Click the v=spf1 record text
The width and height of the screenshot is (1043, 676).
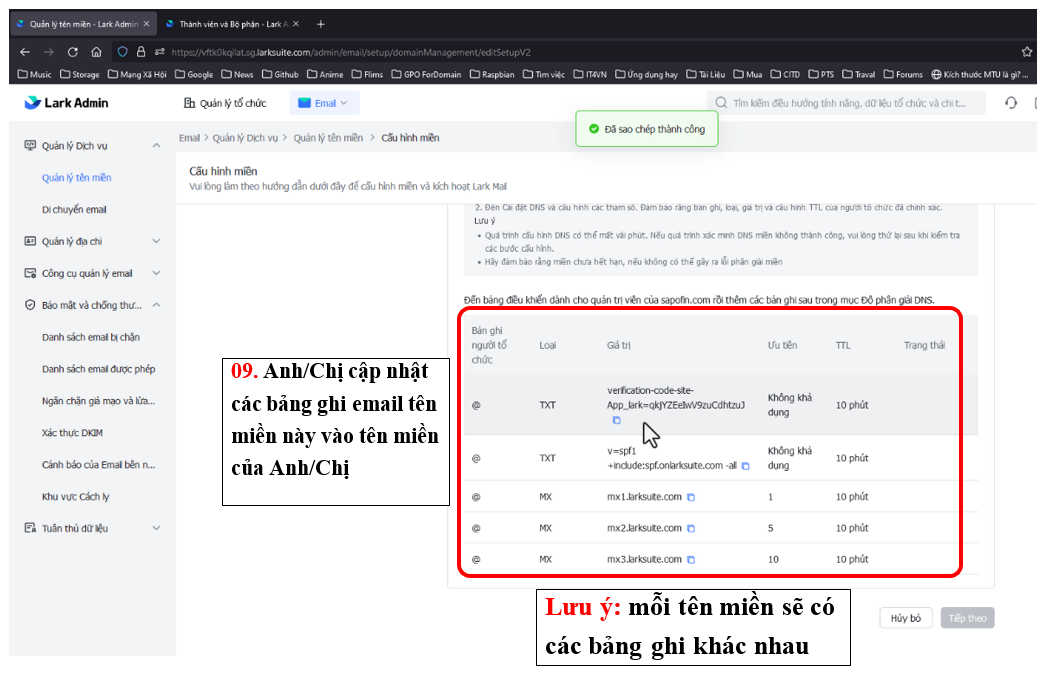[x=672, y=458]
